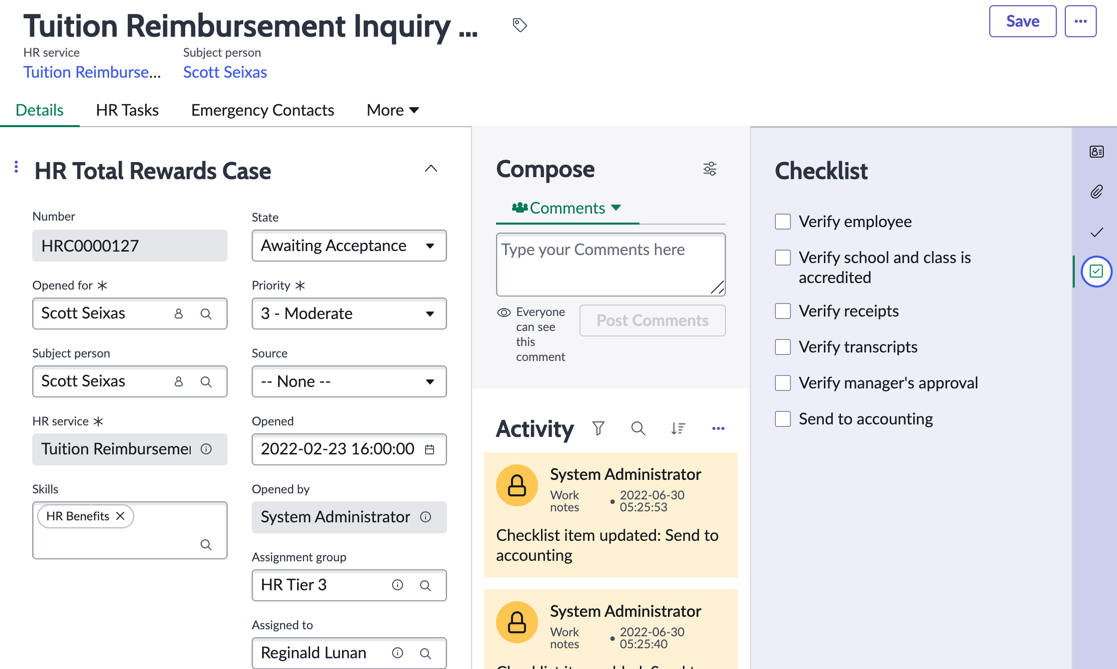Open the State dropdown Awaiting Acceptance

point(349,246)
